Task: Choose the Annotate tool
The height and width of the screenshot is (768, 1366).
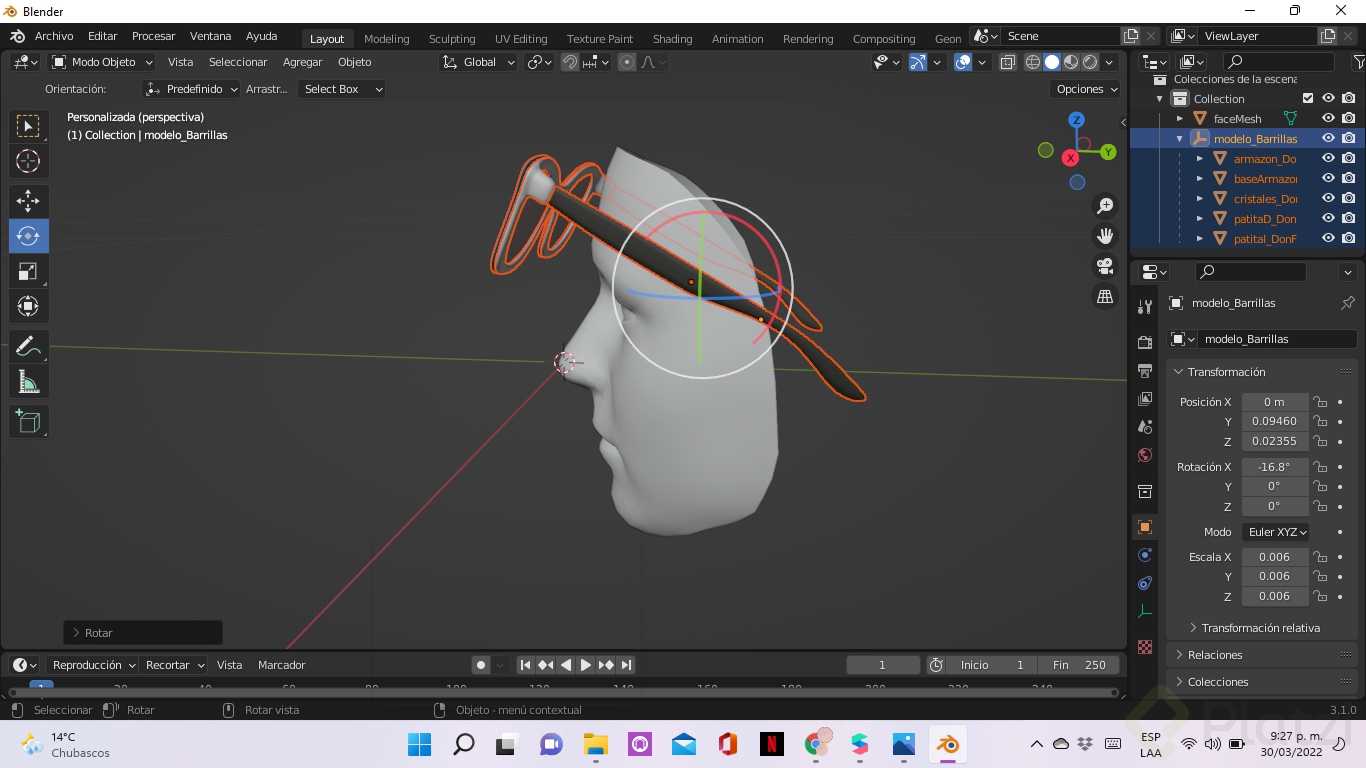Action: pyautogui.click(x=28, y=346)
